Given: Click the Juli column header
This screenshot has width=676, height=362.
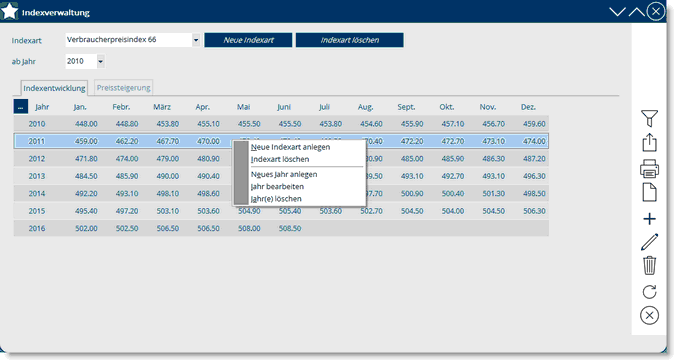Looking at the screenshot, I should [x=325, y=107].
